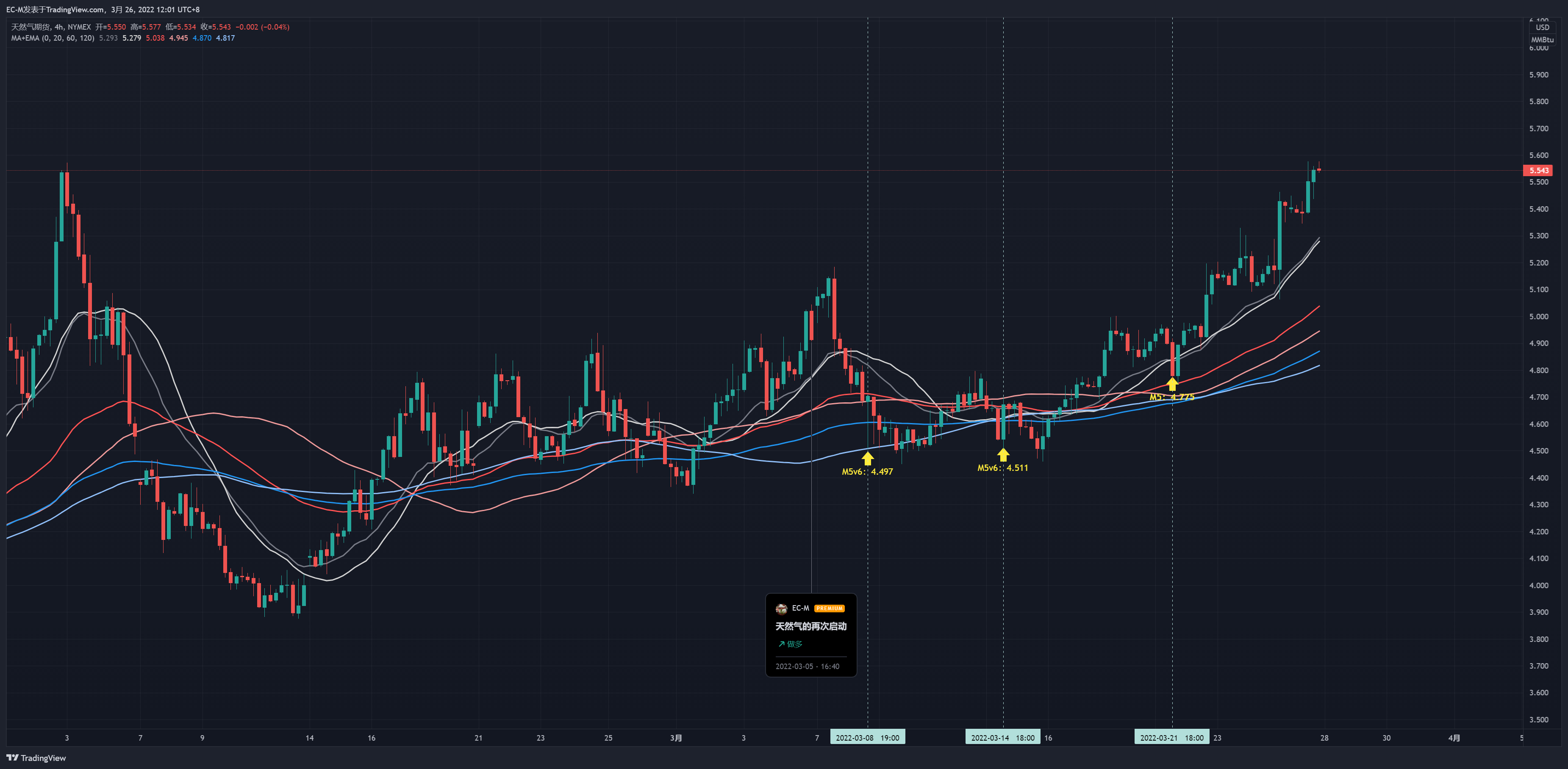Click the 4月 label on the time axis

click(x=1454, y=738)
